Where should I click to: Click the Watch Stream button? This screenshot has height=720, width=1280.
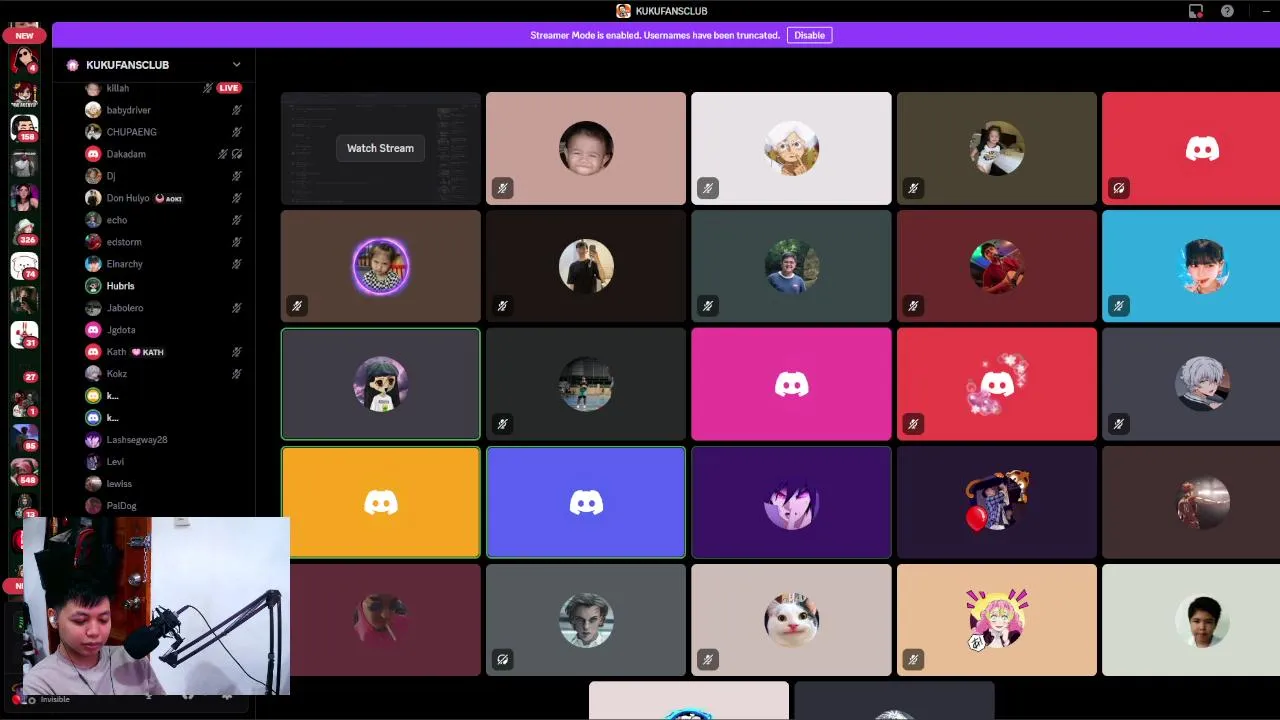coord(380,148)
